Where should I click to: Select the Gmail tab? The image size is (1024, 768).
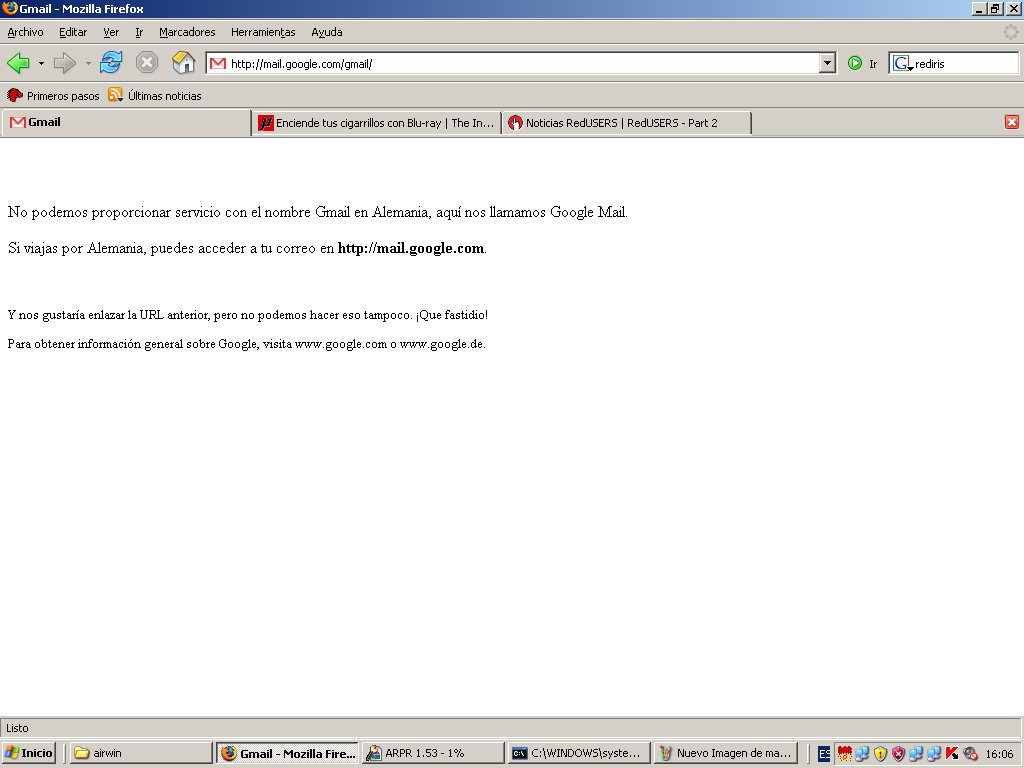126,122
